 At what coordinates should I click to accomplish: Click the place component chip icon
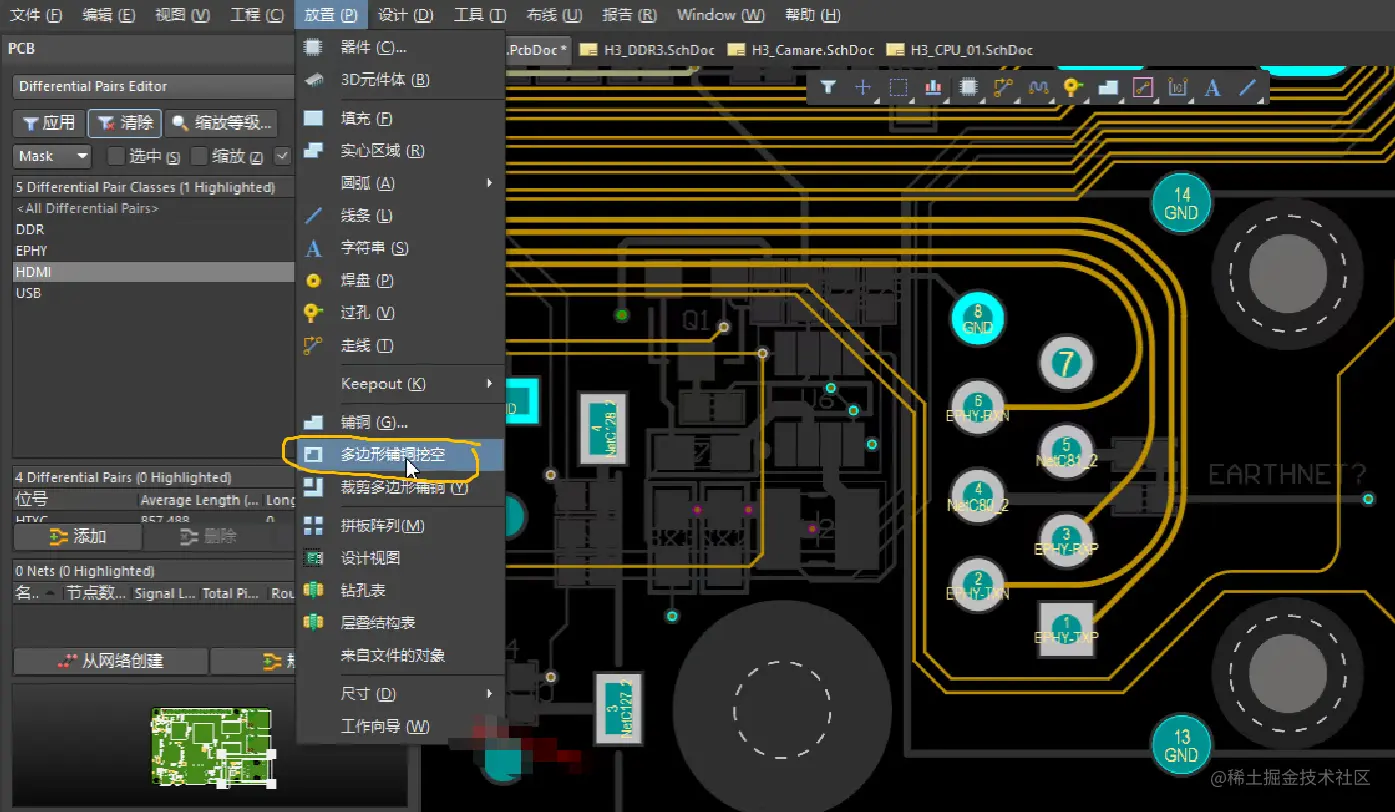[968, 88]
